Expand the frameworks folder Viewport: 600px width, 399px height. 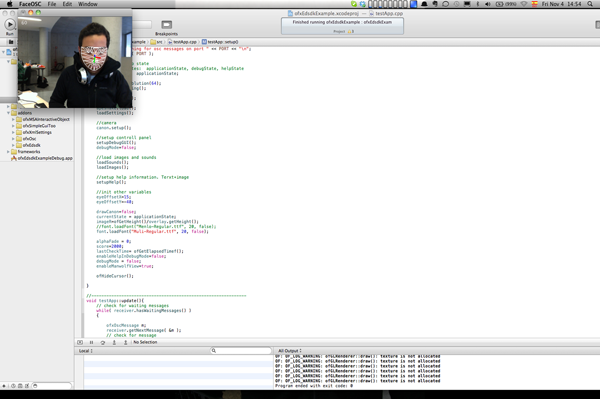point(8,152)
